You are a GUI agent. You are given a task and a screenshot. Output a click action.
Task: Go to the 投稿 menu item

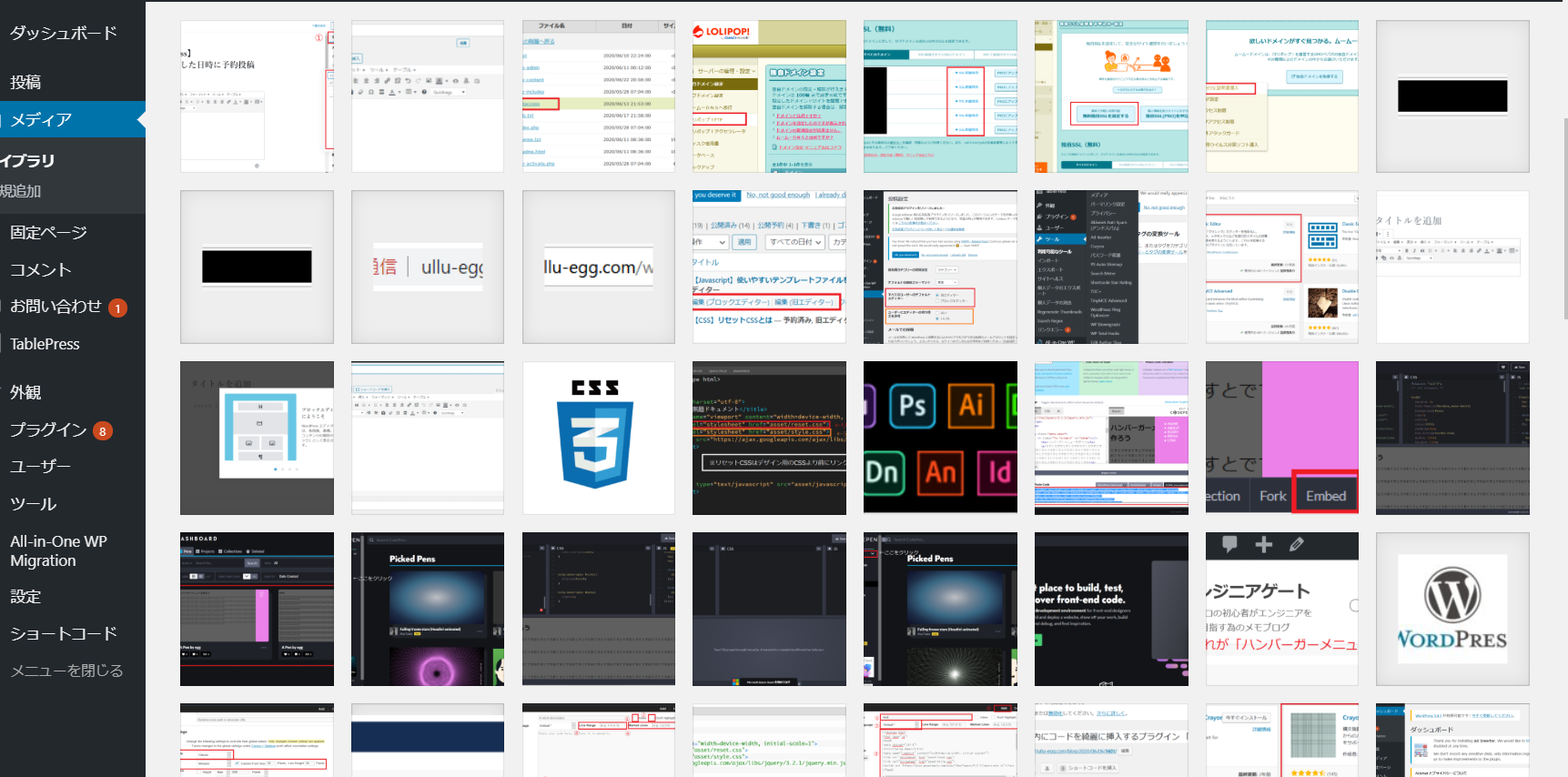tap(25, 82)
